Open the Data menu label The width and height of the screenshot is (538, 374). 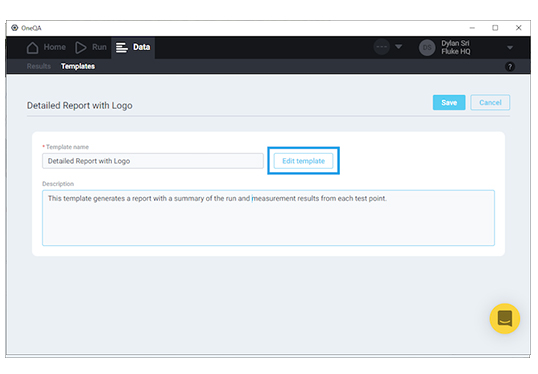pyautogui.click(x=141, y=47)
